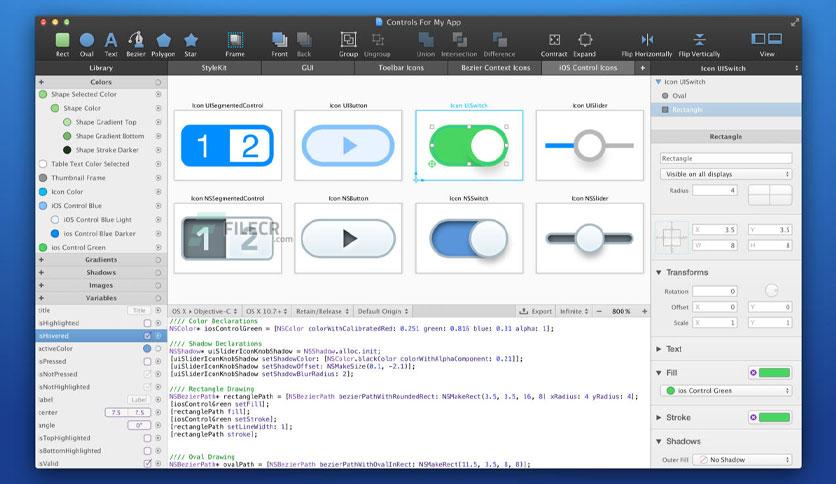
Task: Click the Export button
Action: point(536,311)
